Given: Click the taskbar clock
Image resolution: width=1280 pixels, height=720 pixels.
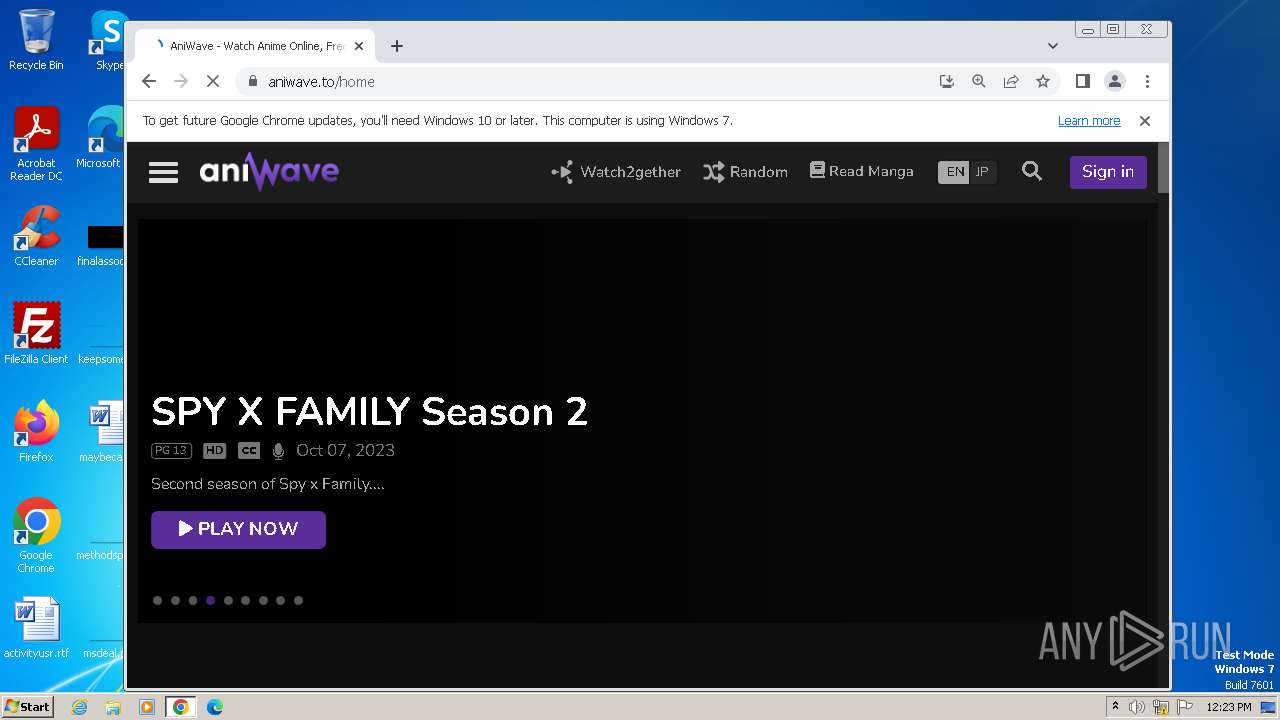Looking at the screenshot, I should pos(1229,707).
